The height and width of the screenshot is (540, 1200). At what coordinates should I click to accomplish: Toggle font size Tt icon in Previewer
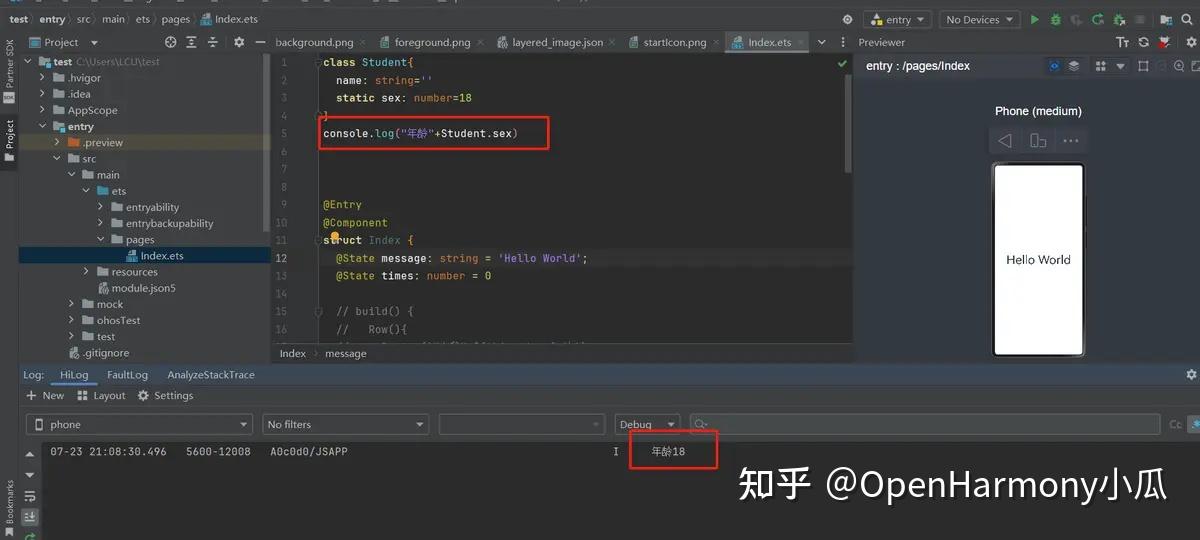[1122, 42]
